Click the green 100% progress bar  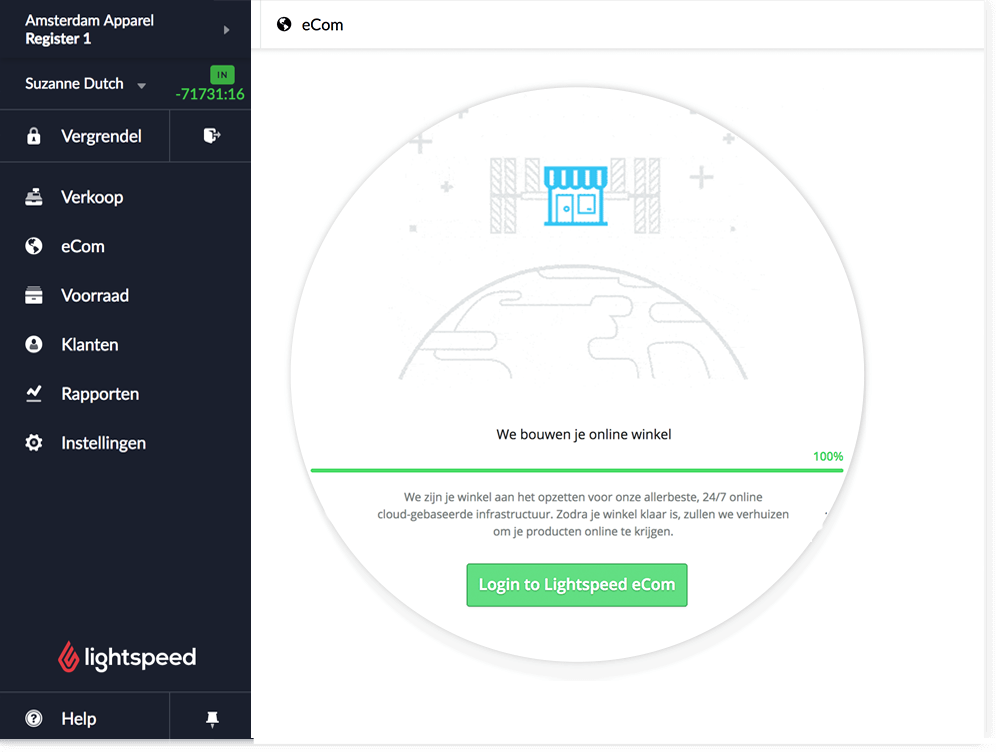coord(577,470)
